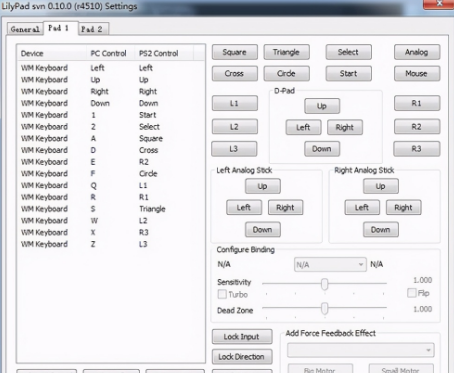Close the LilyPad Settings window
Viewport: 454px width, 373px height.
[440, 3]
